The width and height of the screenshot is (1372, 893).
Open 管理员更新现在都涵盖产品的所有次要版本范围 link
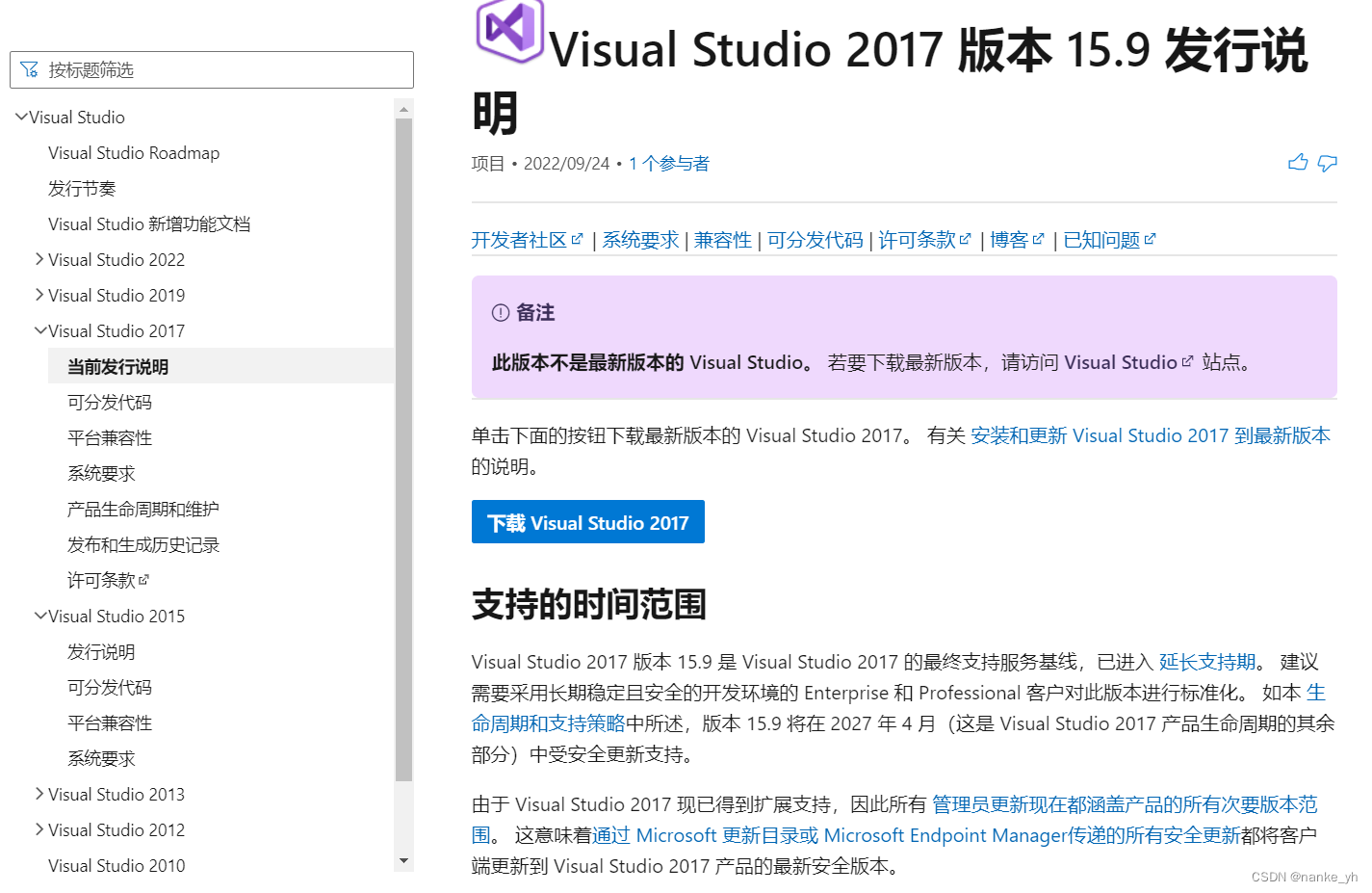1125,804
